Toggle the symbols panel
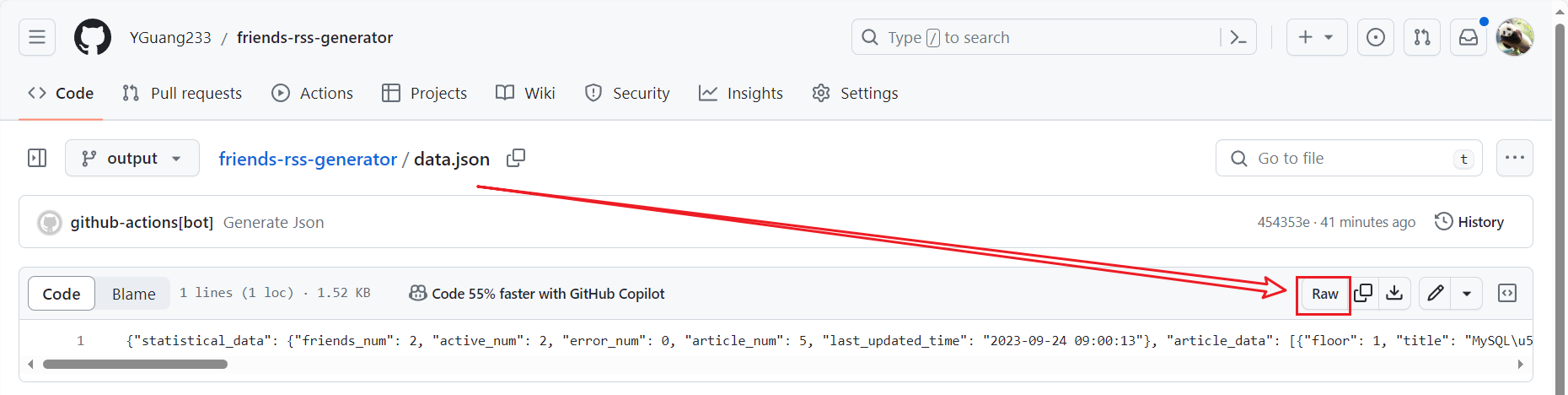The image size is (1568, 395). [x=1507, y=293]
